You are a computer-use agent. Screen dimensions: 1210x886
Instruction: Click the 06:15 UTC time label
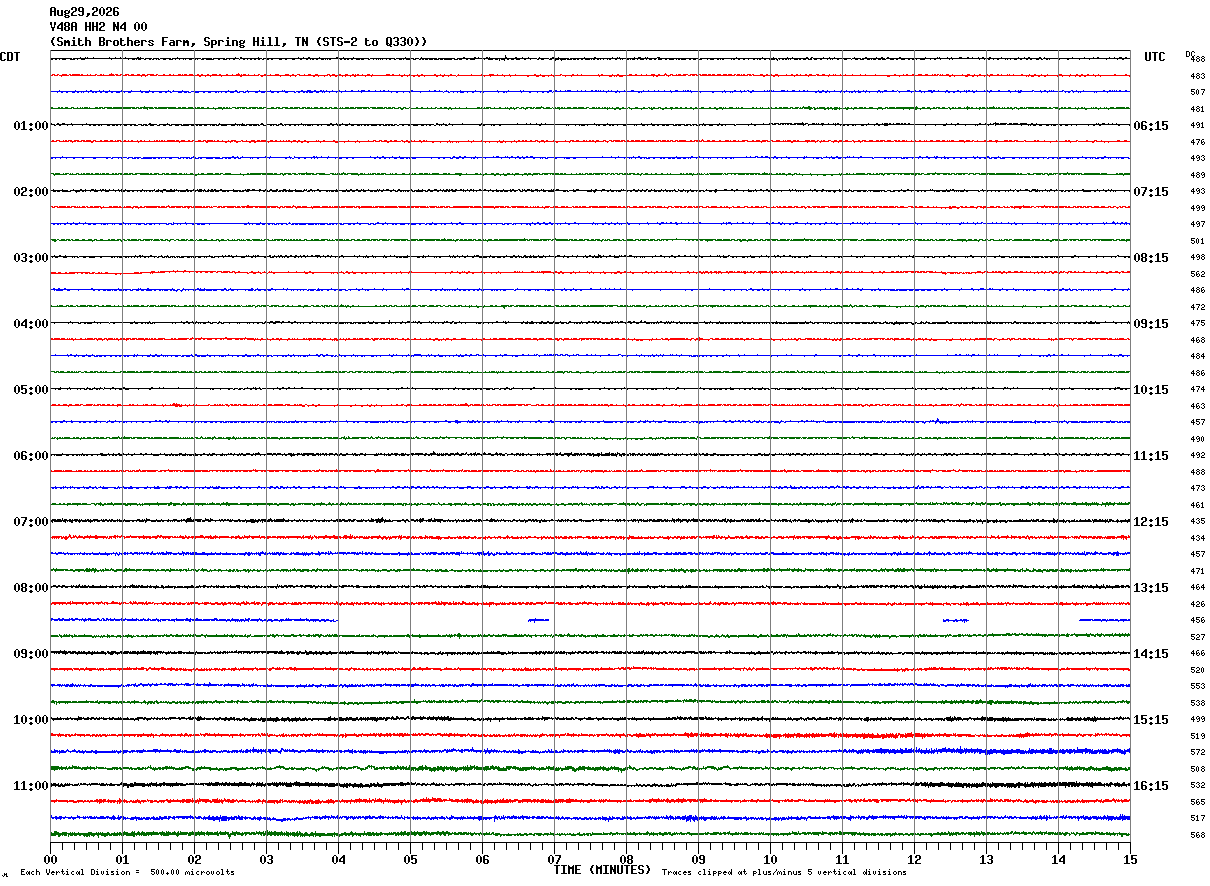(1151, 126)
